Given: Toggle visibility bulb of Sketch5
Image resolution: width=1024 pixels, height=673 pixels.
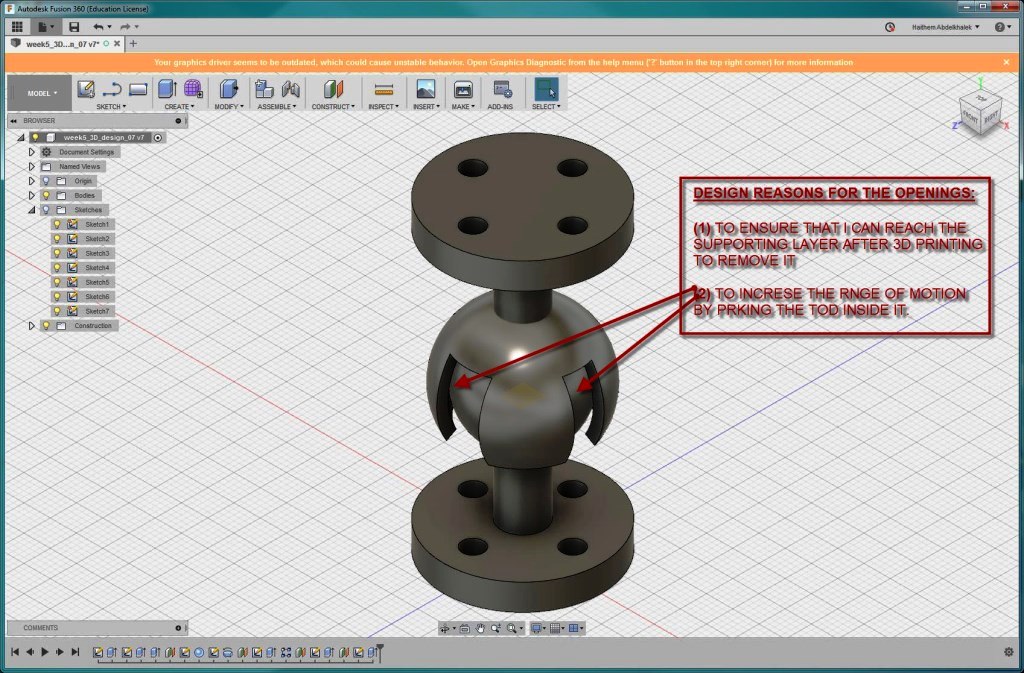Looking at the screenshot, I should point(57,282).
